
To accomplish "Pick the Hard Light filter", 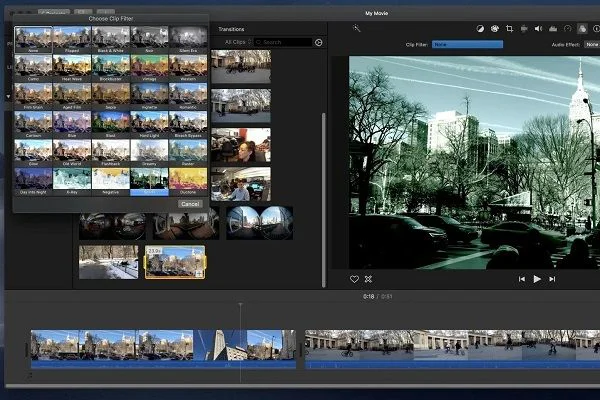I will (x=149, y=124).
